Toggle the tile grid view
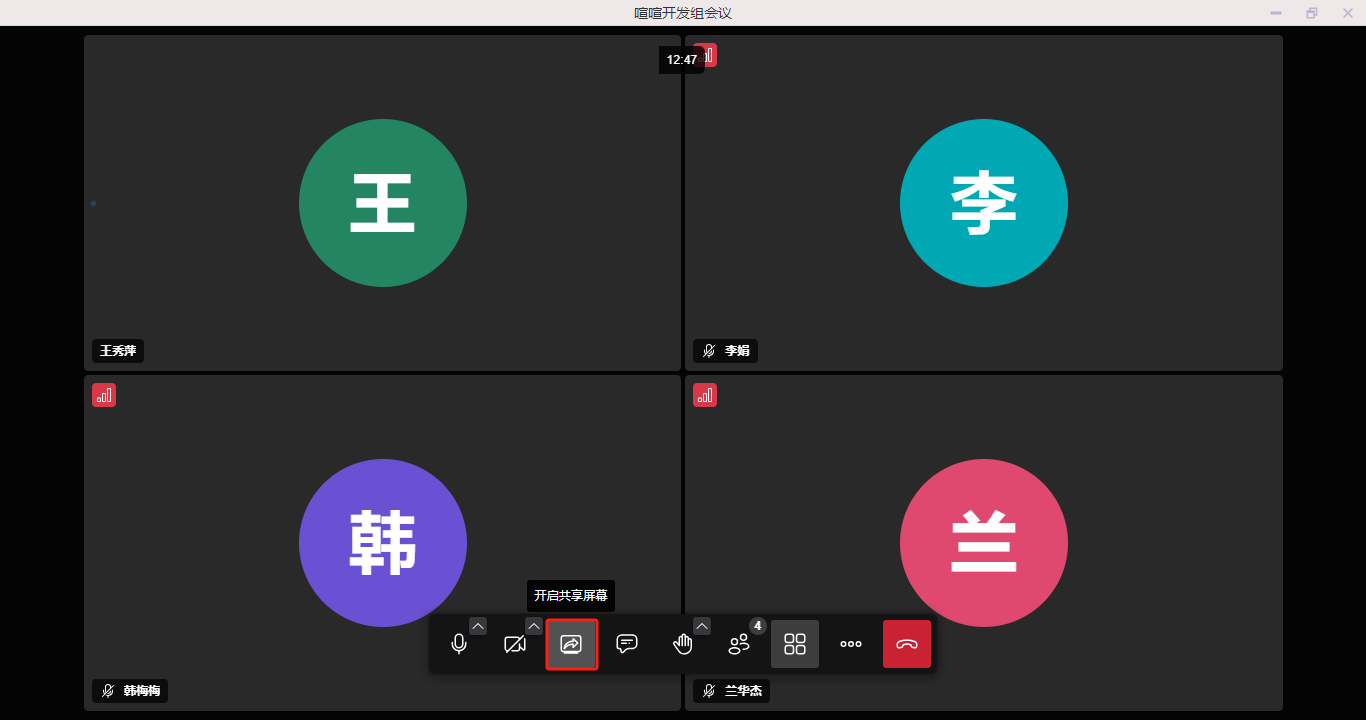 pos(795,644)
